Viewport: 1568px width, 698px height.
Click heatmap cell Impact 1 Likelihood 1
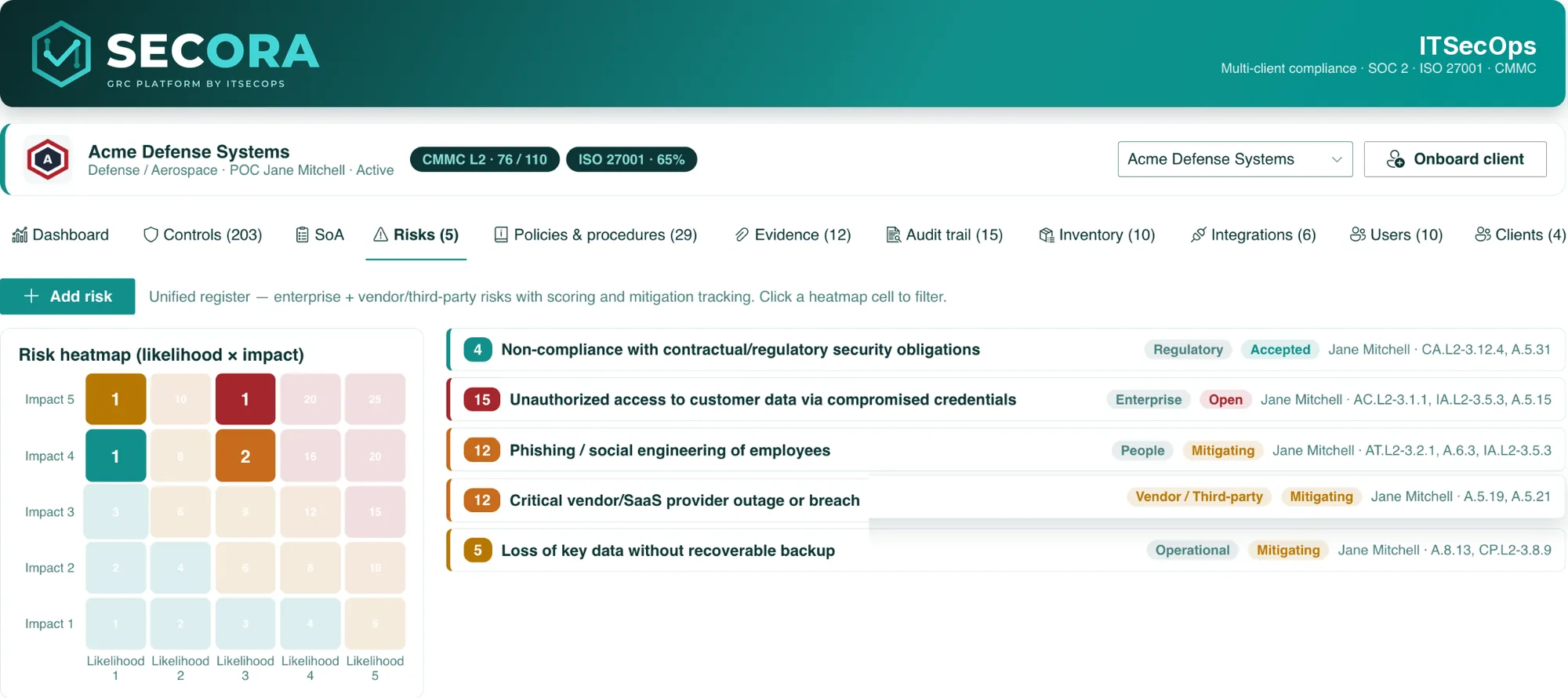[116, 623]
